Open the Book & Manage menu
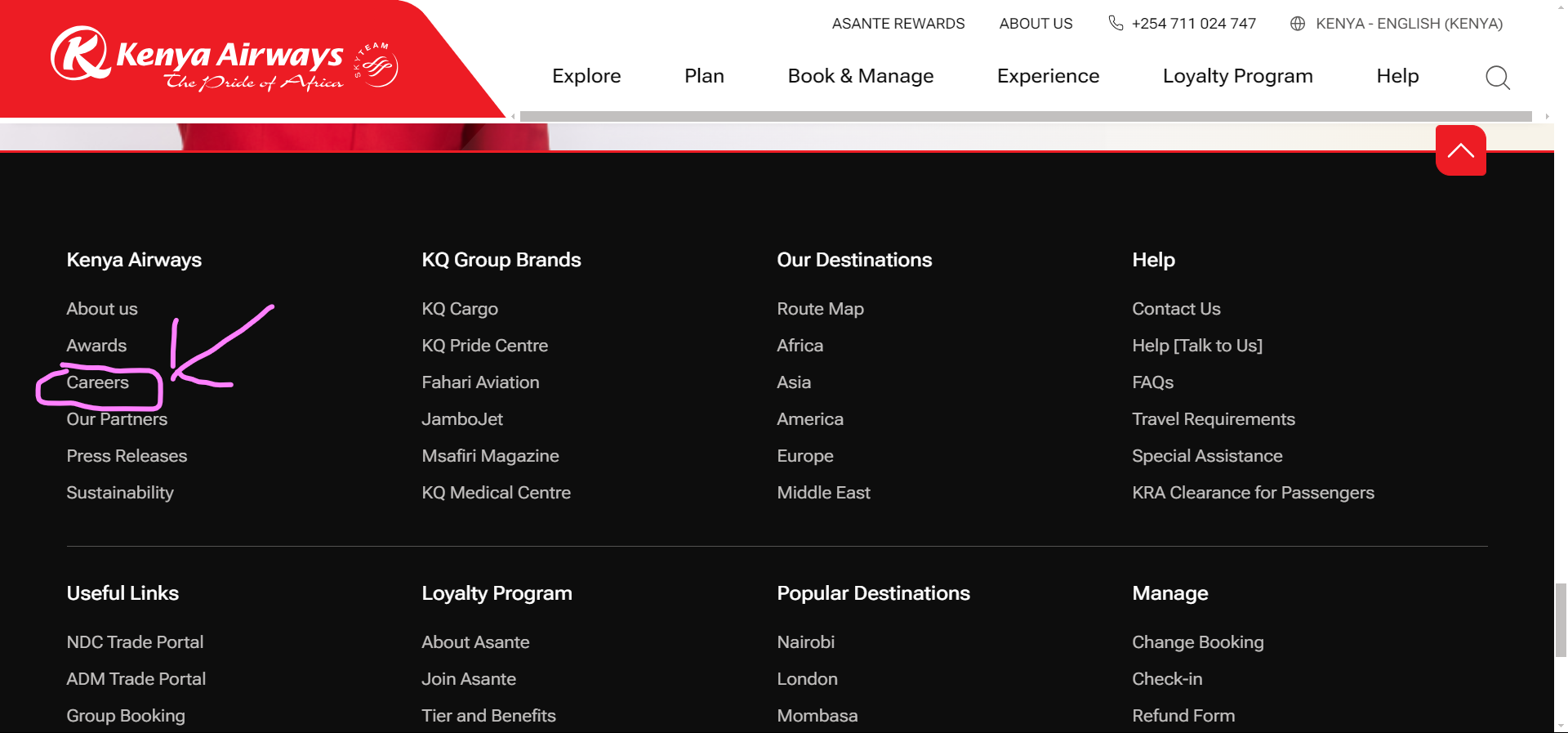 point(861,76)
